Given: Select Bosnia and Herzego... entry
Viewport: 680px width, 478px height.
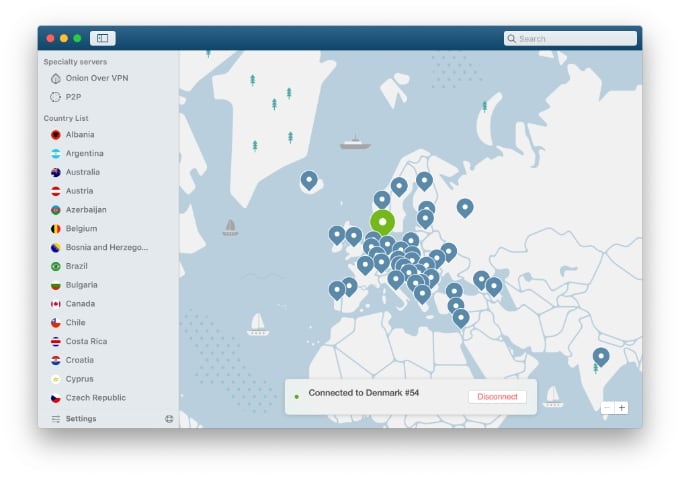Looking at the screenshot, I should coord(107,247).
